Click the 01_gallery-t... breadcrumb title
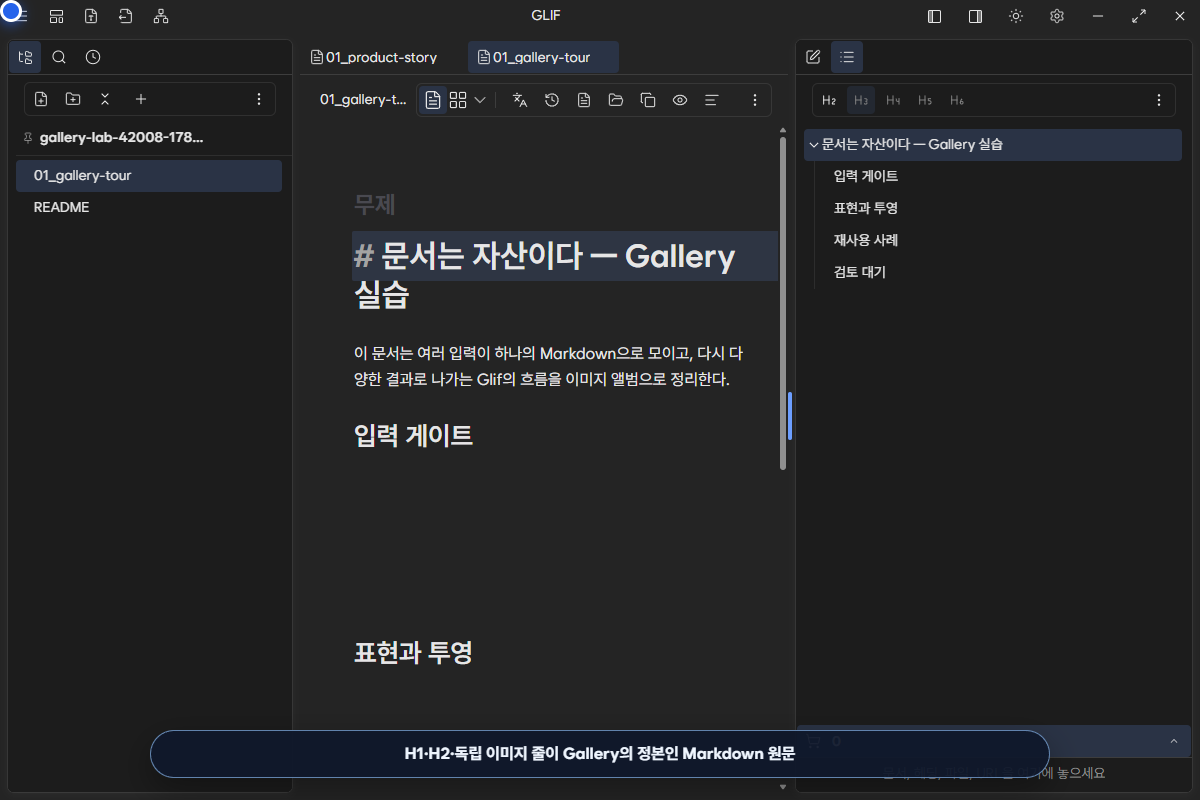 click(x=363, y=100)
